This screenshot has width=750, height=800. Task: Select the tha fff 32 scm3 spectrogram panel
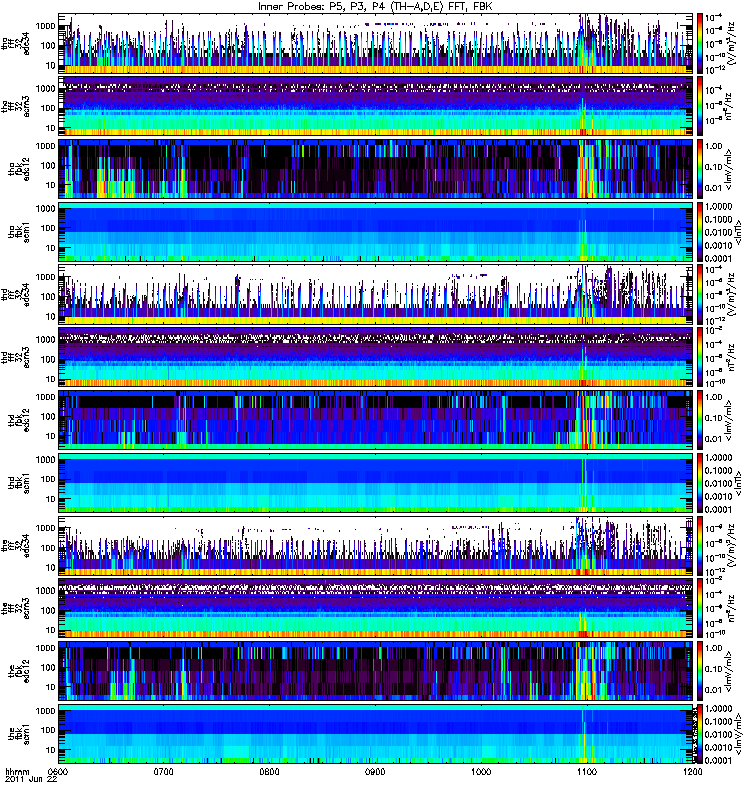[x=376, y=106]
